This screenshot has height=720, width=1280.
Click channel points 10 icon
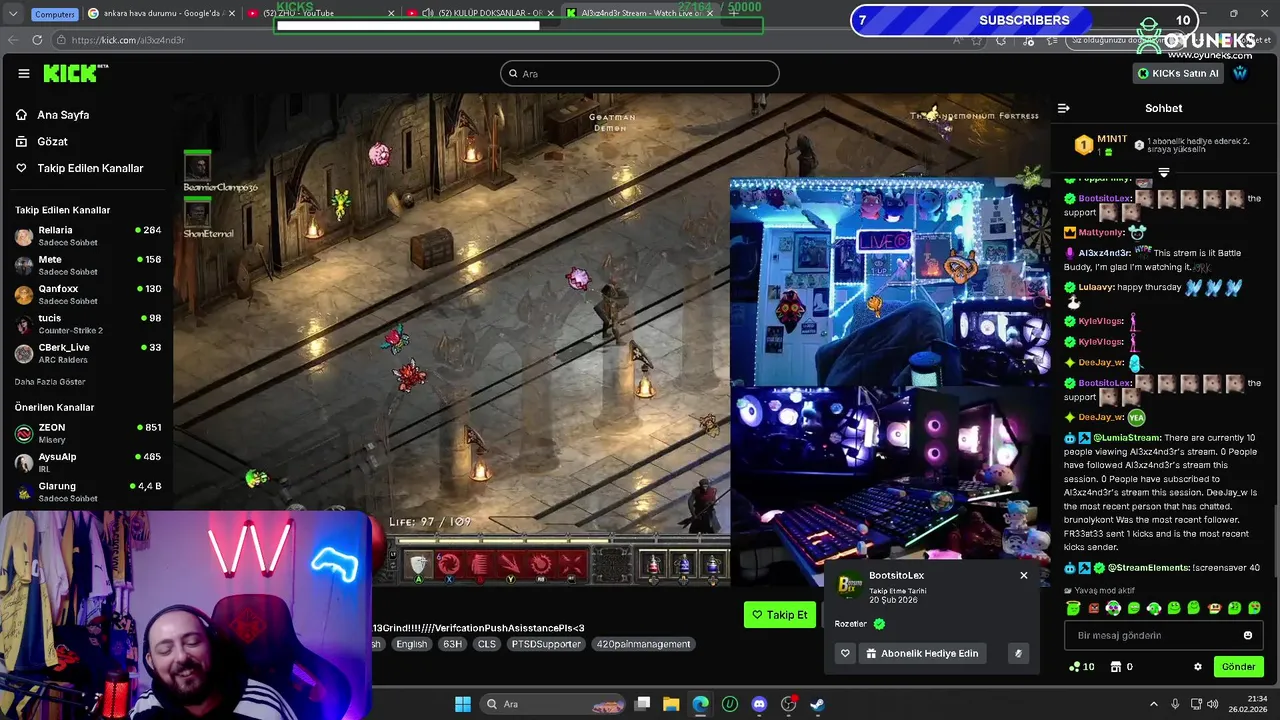[x=1081, y=666]
